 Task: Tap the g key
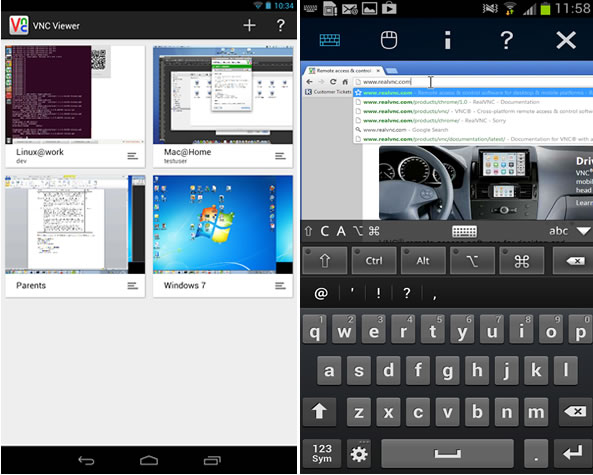coord(448,370)
